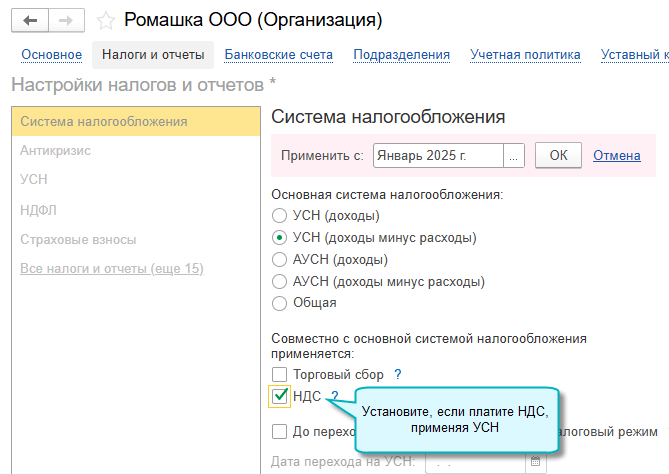Select АУСН (доходы минус расходы) option
Screen dimensions: 669x474
[x=279, y=280]
